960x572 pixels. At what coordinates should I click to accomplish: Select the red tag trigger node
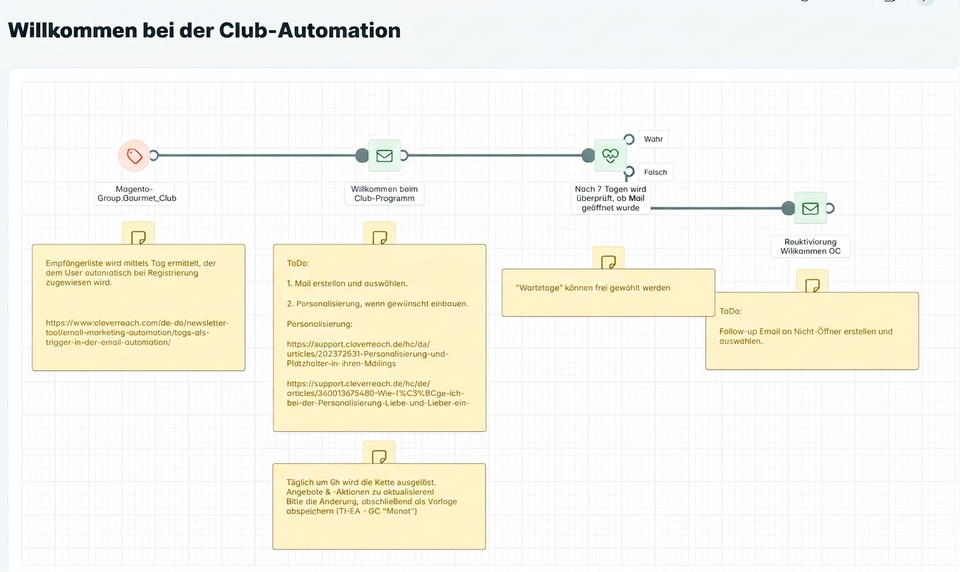pyautogui.click(x=134, y=156)
